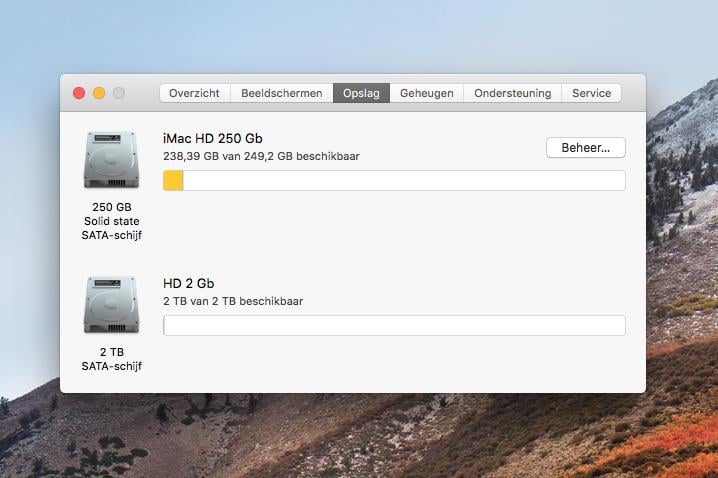Close the window with red button
Screen dimensions: 718x478
(x=79, y=93)
